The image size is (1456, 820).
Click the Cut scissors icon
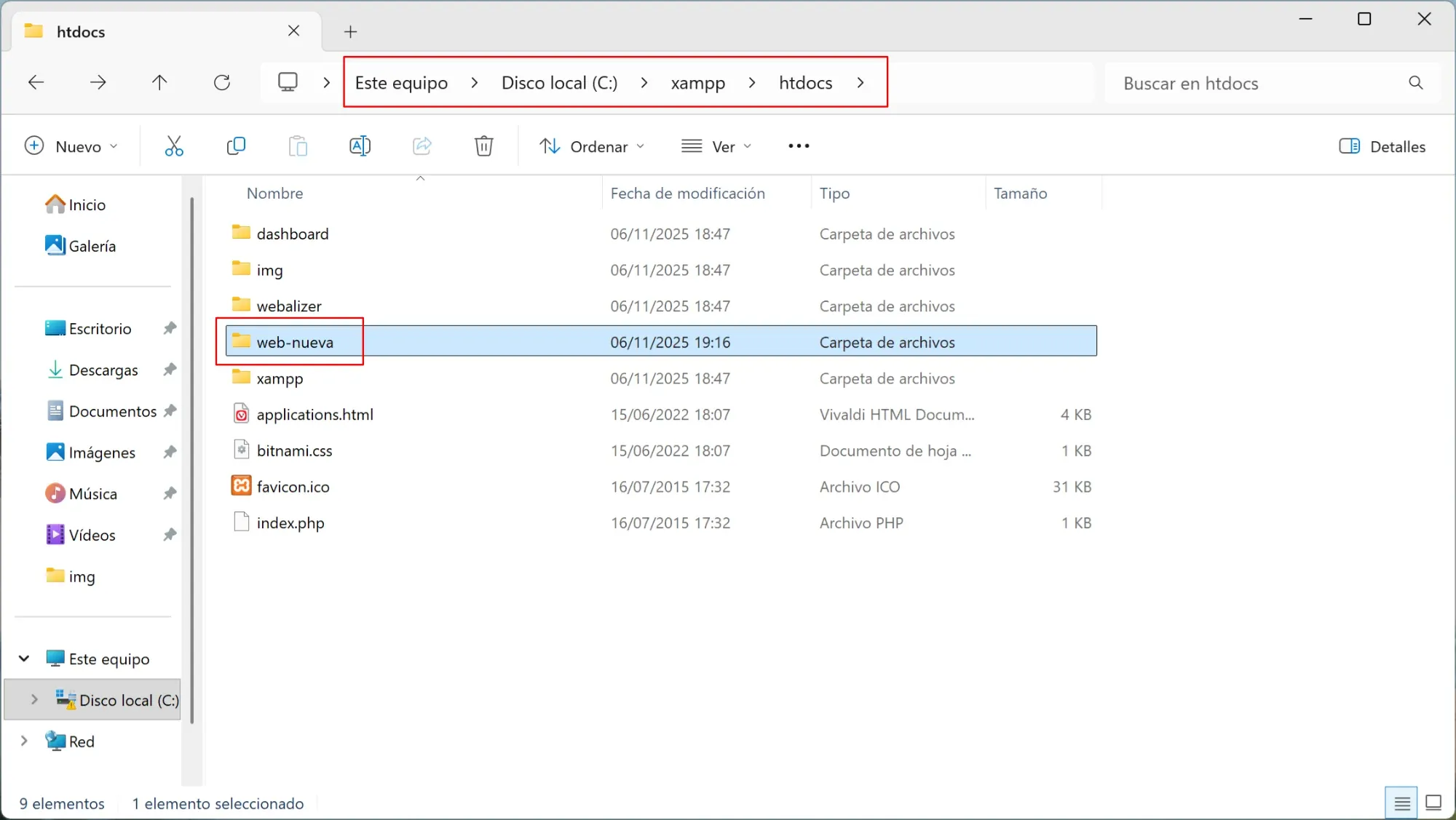click(174, 146)
